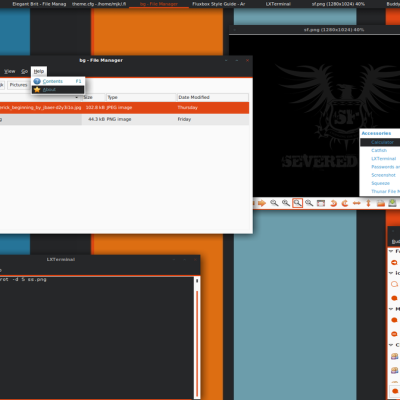Rotate image counterclockwise in viewer
The image size is (400, 400).
pos(333,203)
